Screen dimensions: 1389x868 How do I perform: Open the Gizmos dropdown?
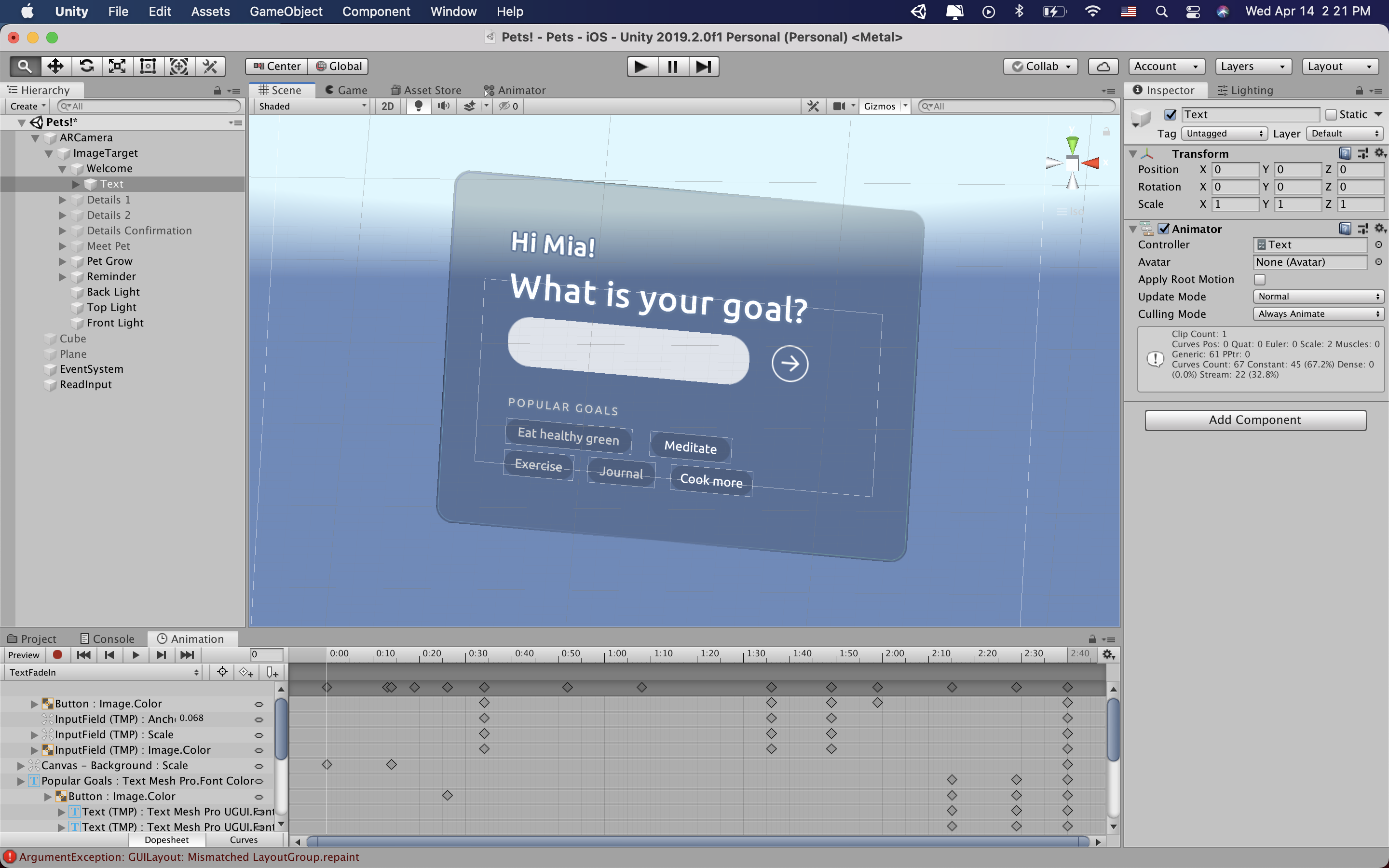coord(885,106)
